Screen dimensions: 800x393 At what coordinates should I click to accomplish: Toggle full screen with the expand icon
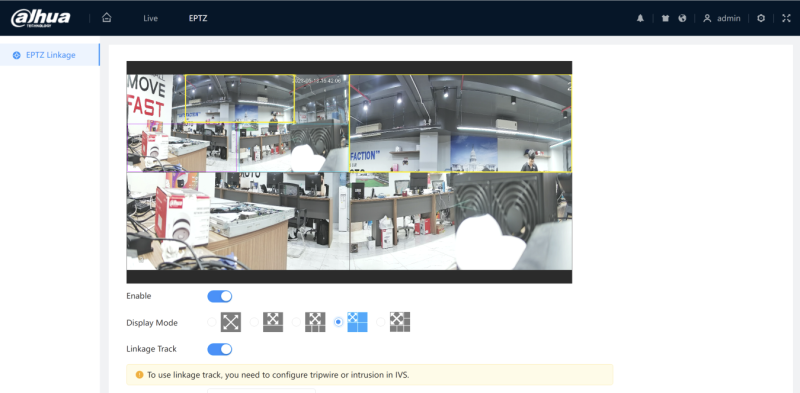(x=786, y=18)
